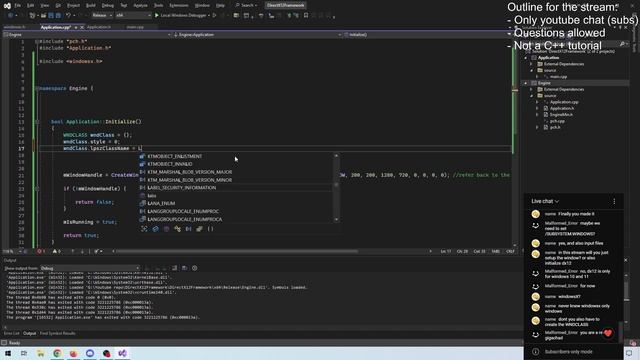Screen dimensions: 640x360
Task: Toggle the purple IntelliSense filter icon
Action: (x=167, y=229)
